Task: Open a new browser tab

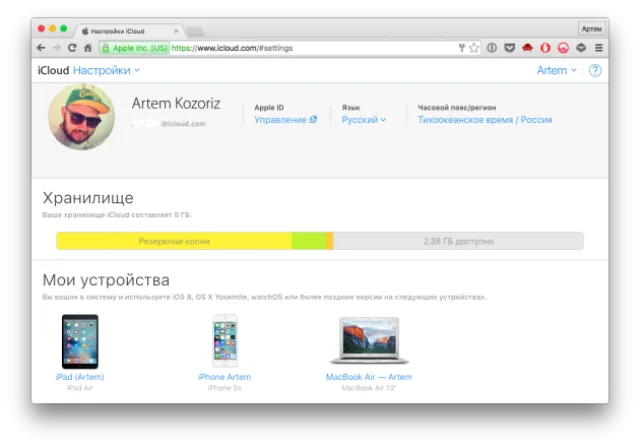Action: pos(195,31)
